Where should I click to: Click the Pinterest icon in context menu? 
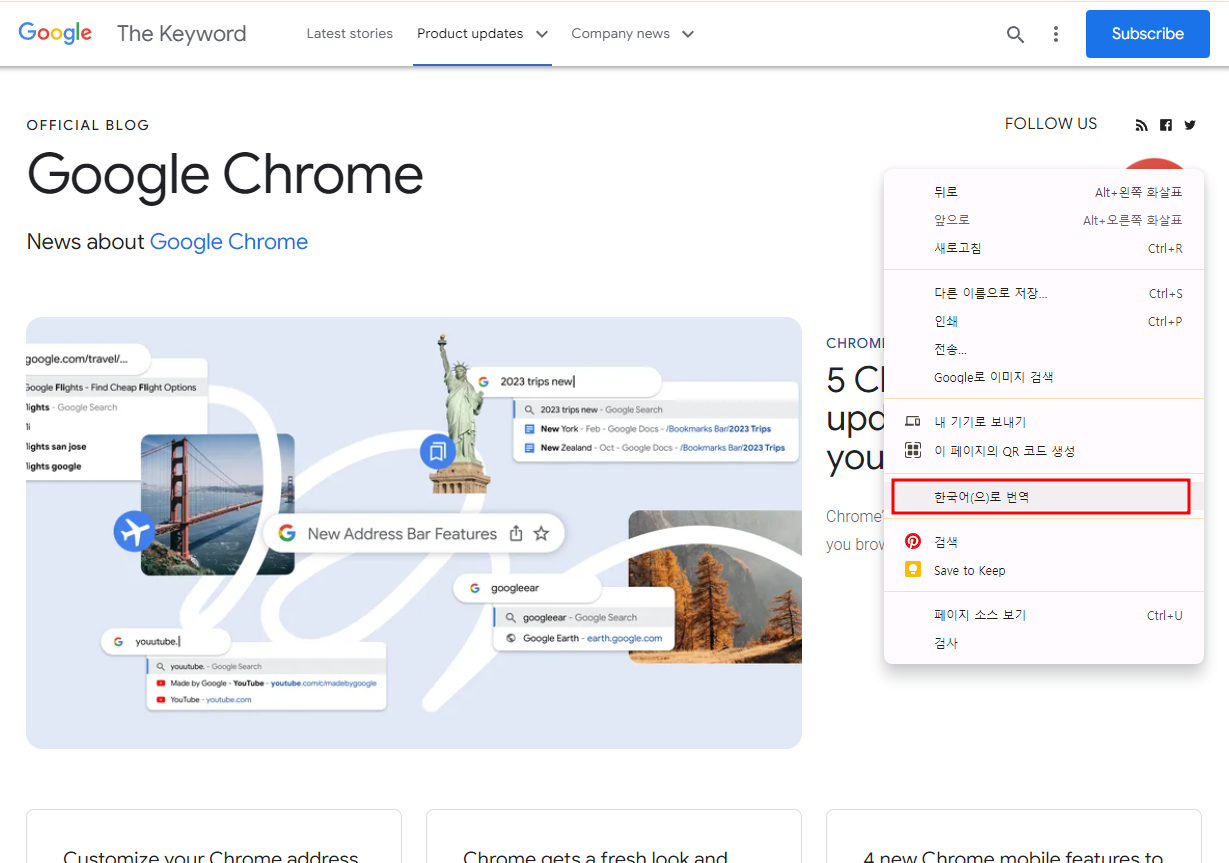pyautogui.click(x=913, y=541)
